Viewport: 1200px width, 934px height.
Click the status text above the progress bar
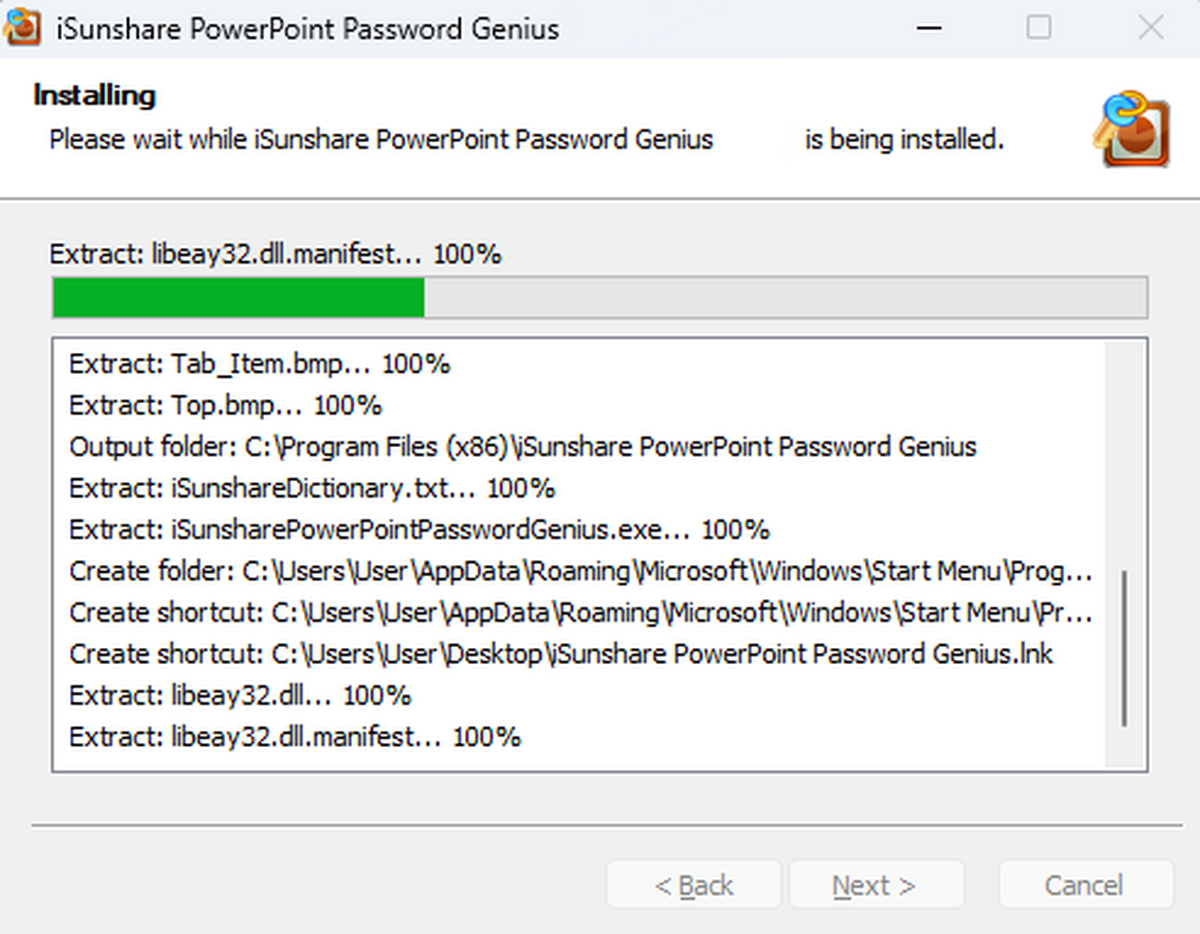(x=275, y=255)
